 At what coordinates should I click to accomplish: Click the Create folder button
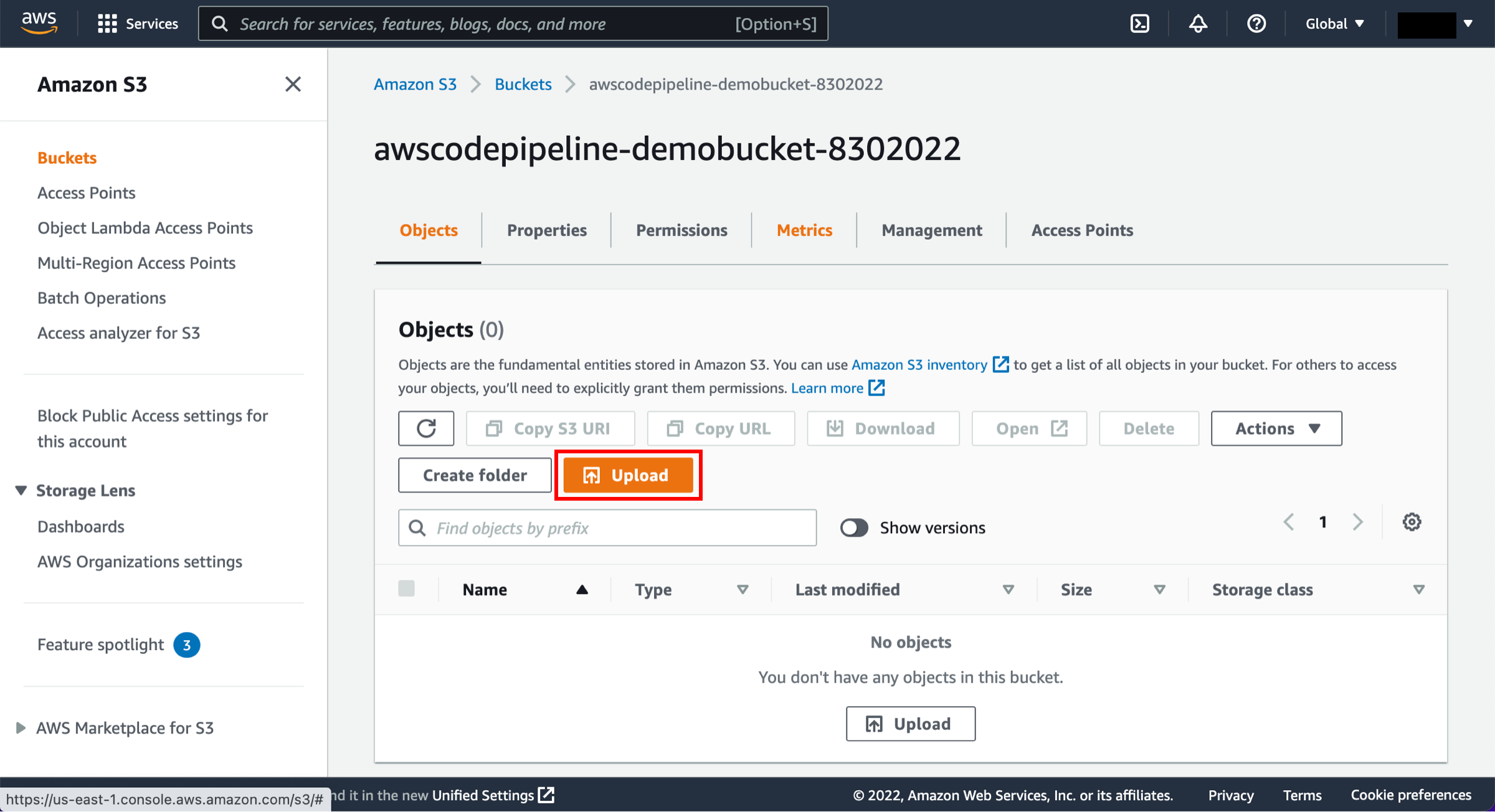(475, 475)
